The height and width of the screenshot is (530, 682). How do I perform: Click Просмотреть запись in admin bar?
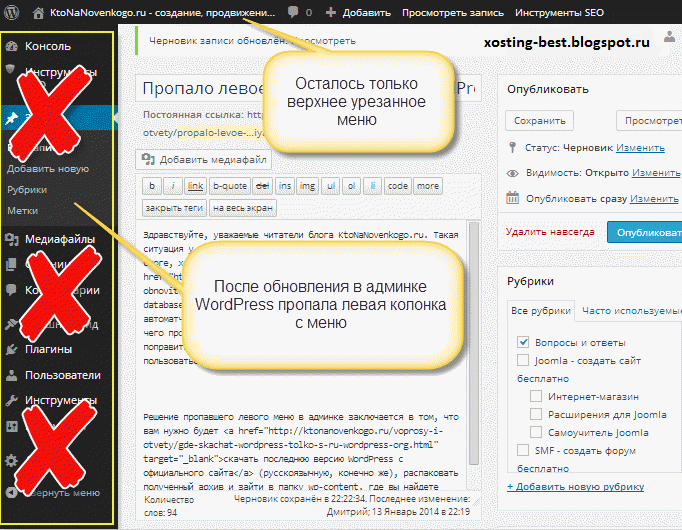(453, 13)
